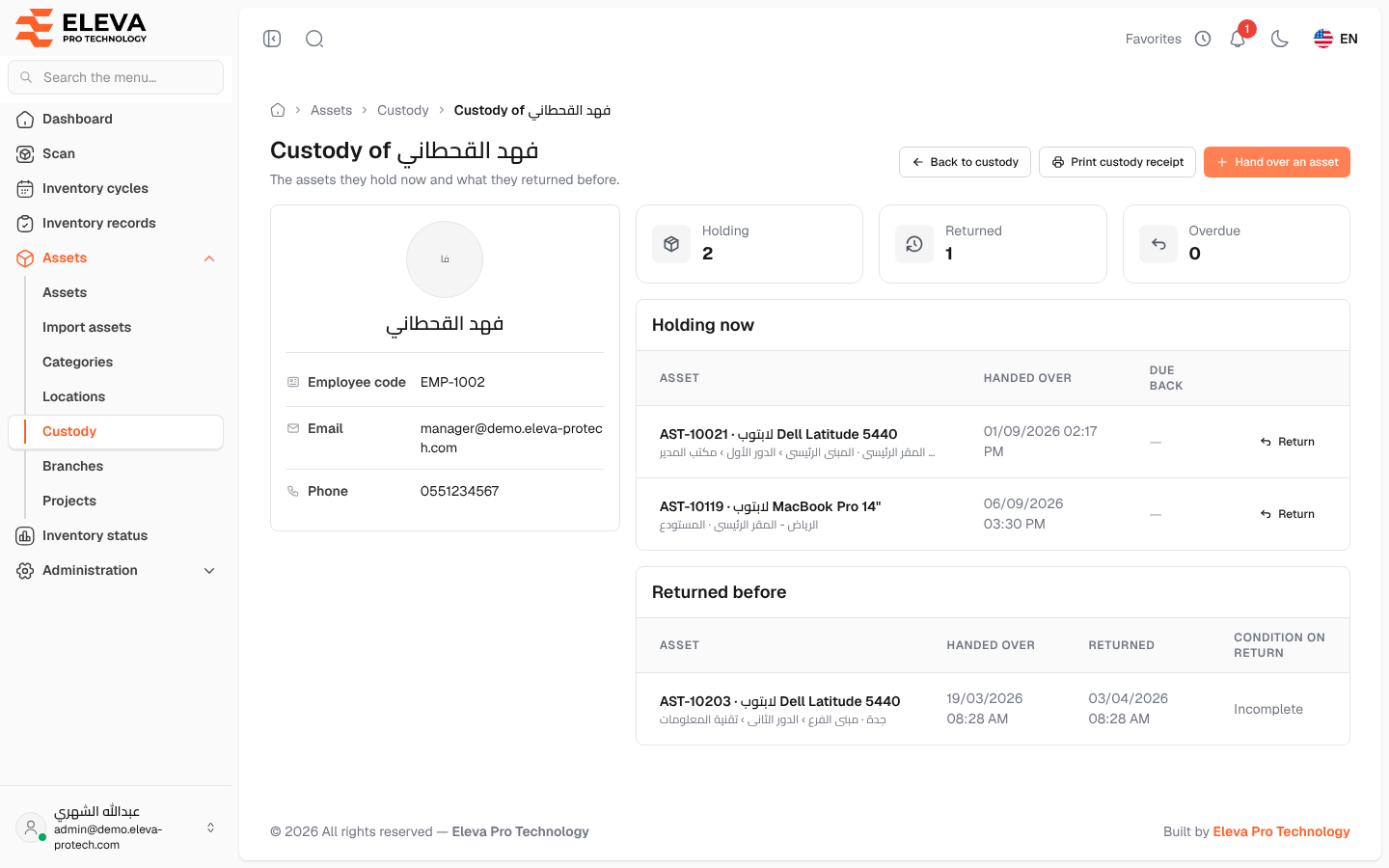
Task: Collapse the Assets menu chevron
Action: [209, 258]
